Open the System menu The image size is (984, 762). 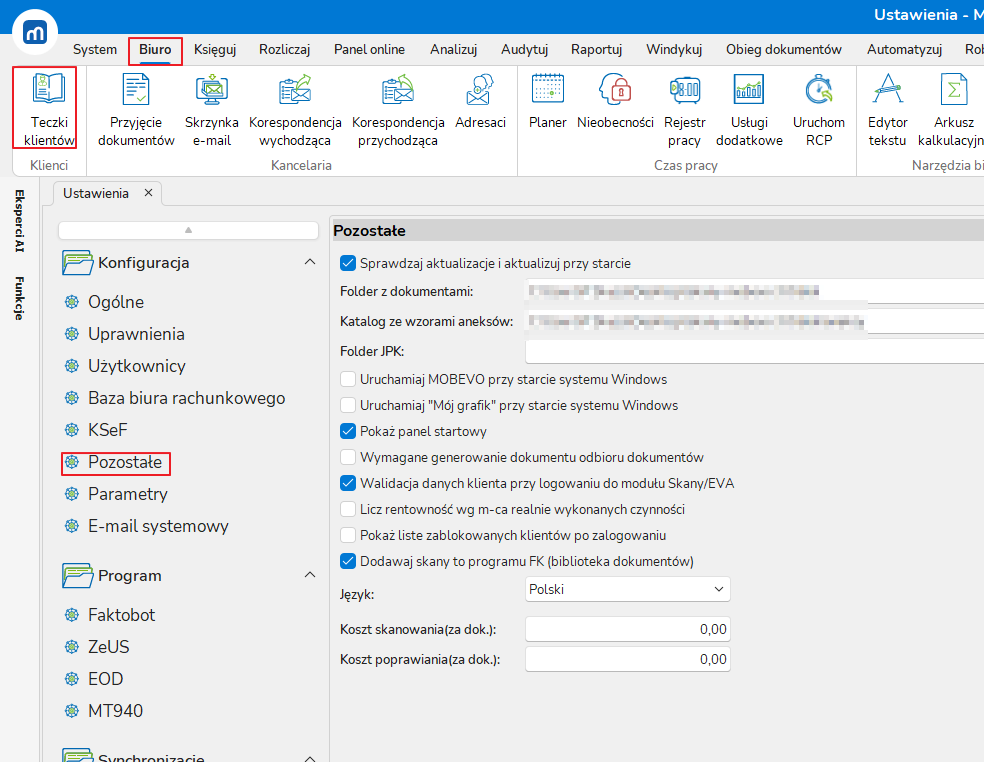click(95, 50)
